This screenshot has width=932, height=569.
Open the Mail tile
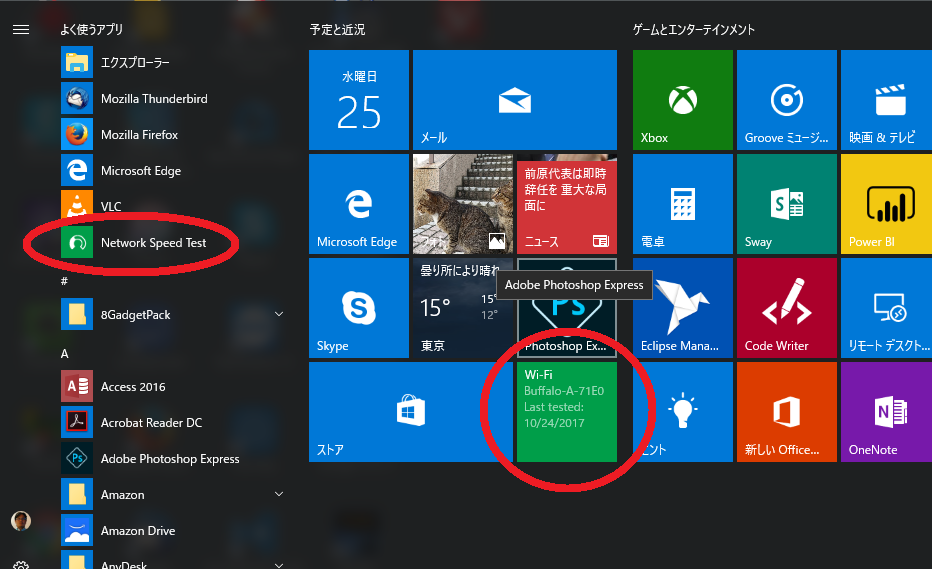515,100
